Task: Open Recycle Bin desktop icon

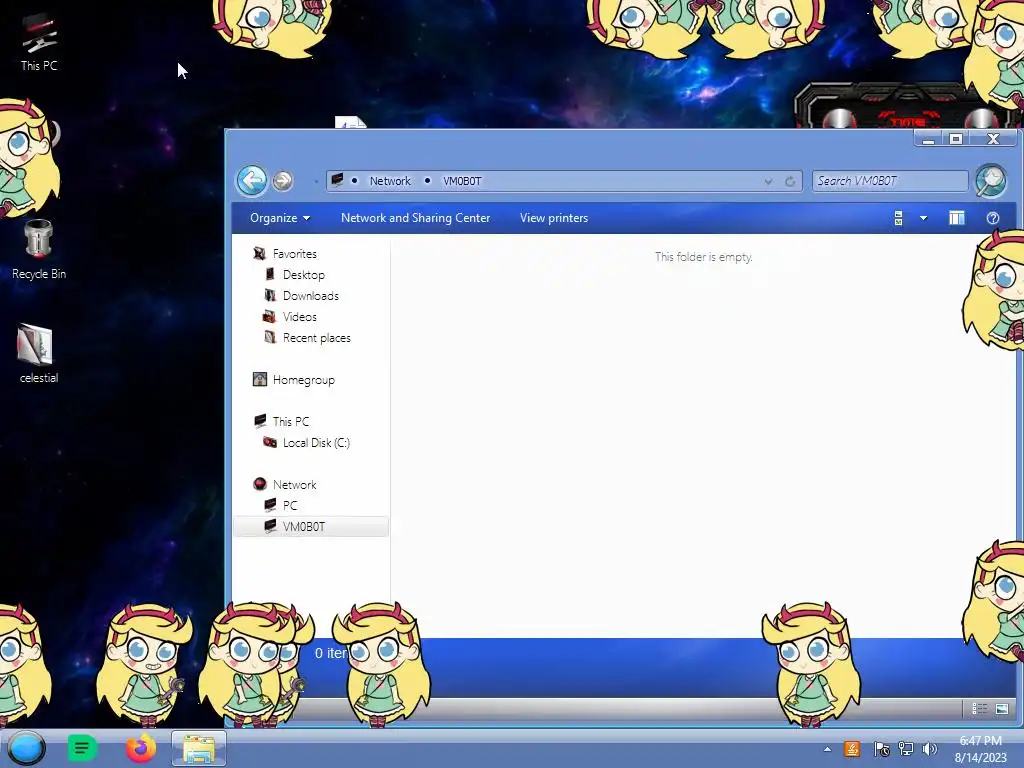Action: [x=39, y=250]
